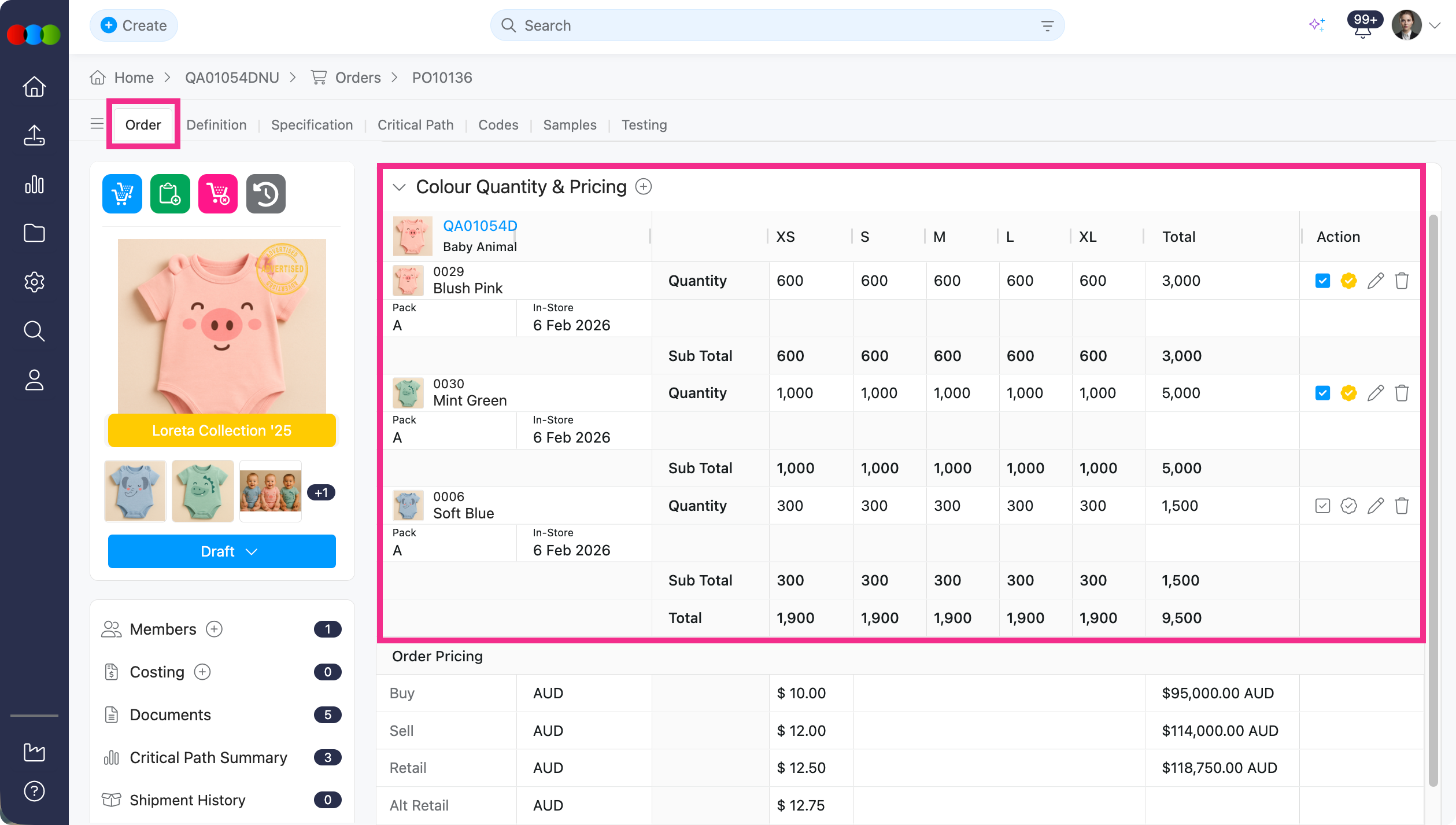
Task: Click the Create button
Action: pyautogui.click(x=134, y=25)
